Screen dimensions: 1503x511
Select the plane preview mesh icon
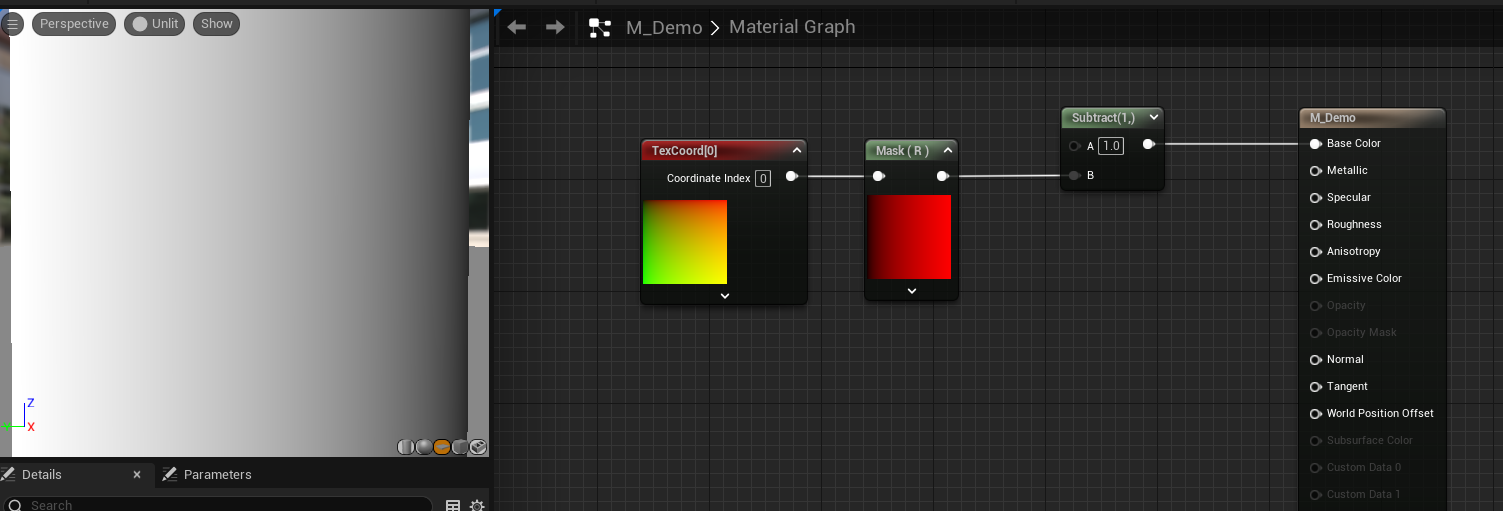[x=442, y=447]
